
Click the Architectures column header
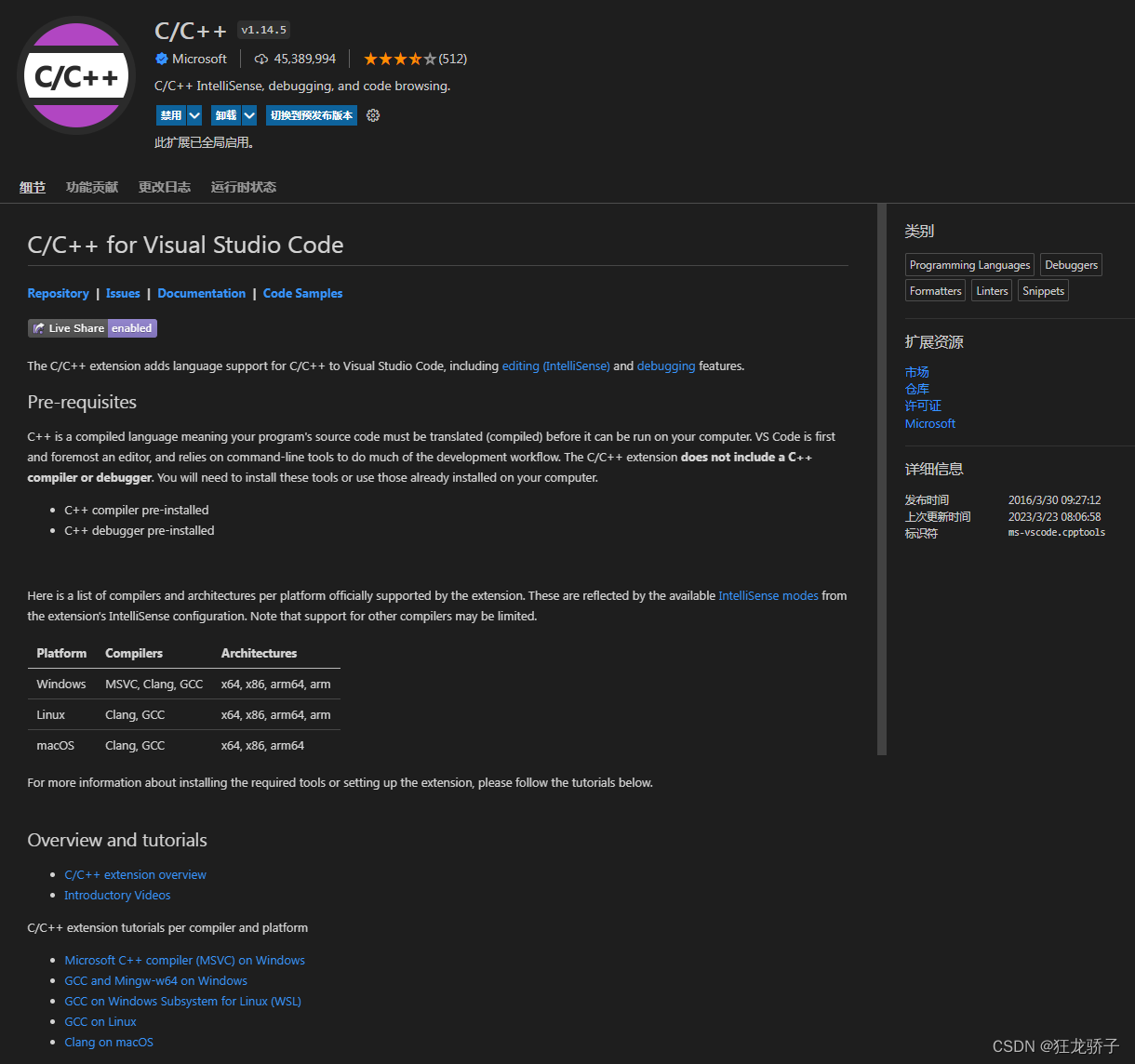259,653
